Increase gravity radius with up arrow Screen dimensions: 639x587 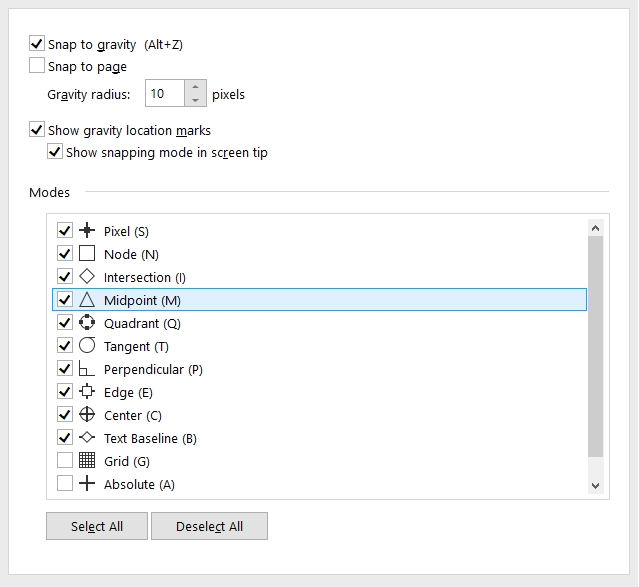coord(195,88)
